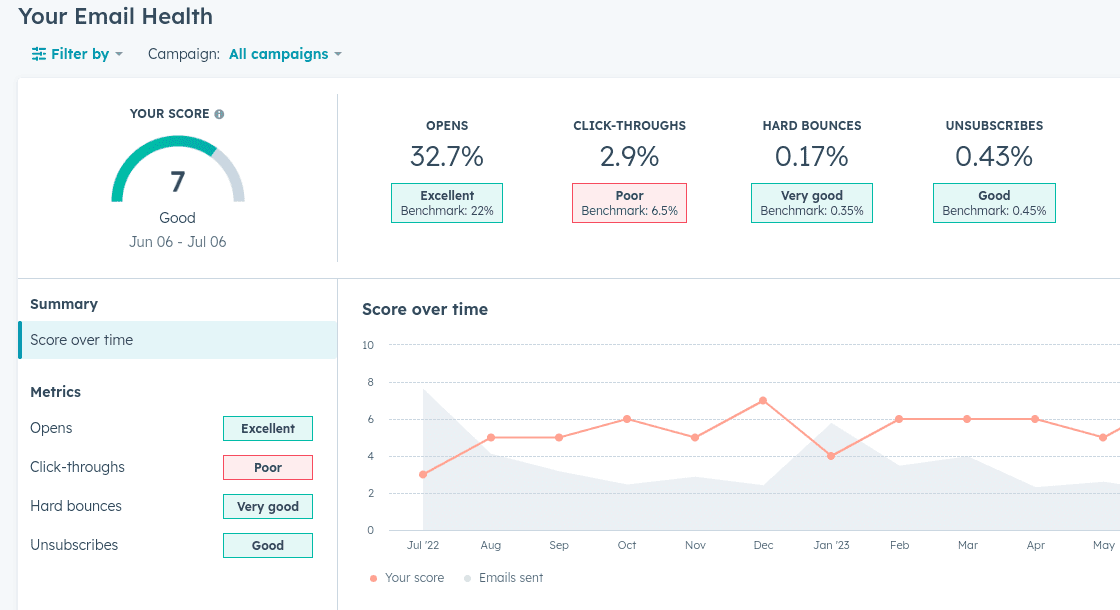
Task: Expand the chevron next to All campaigns
Action: [337, 54]
